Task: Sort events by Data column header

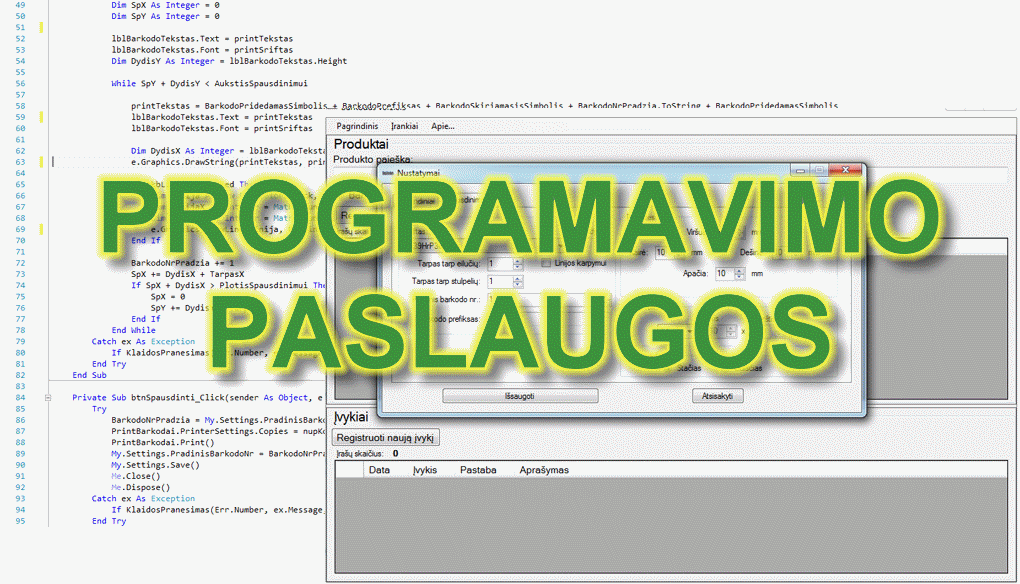Action: tap(379, 469)
